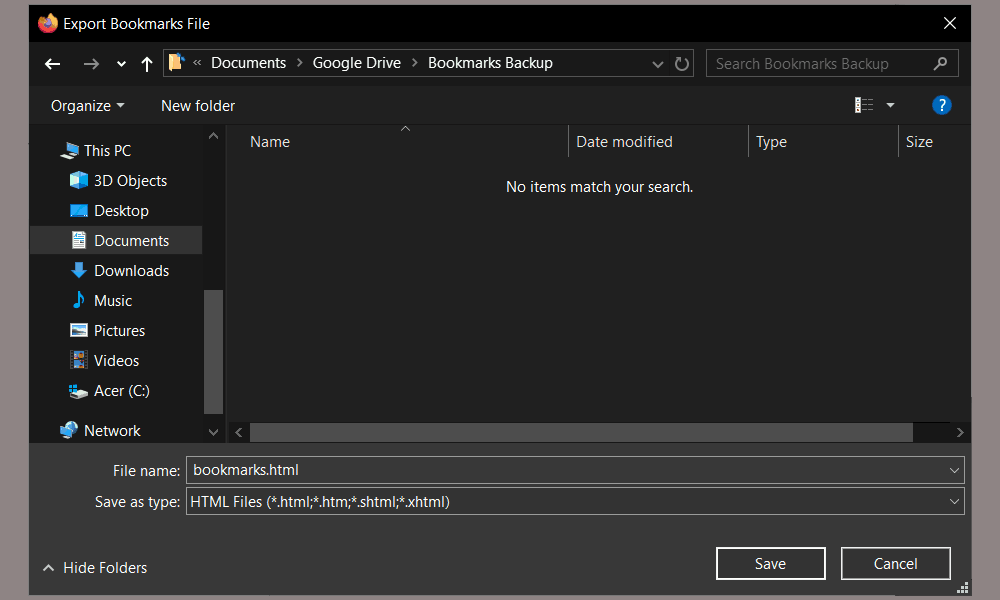
Task: Click the forward navigation arrow
Action: click(91, 63)
